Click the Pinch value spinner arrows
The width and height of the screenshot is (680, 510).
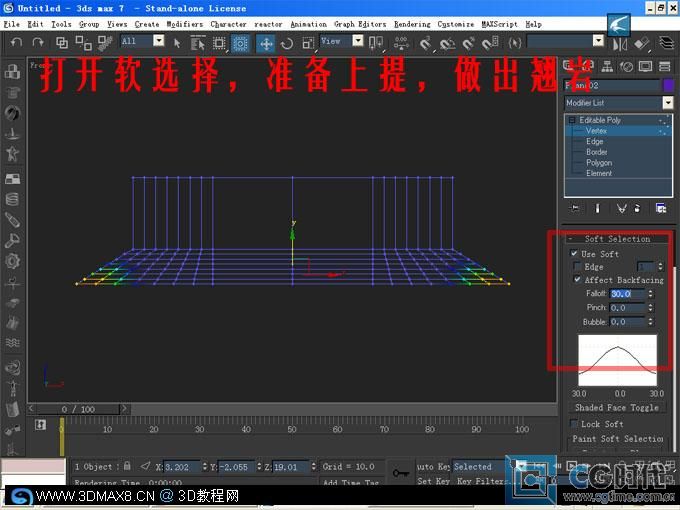(x=650, y=307)
